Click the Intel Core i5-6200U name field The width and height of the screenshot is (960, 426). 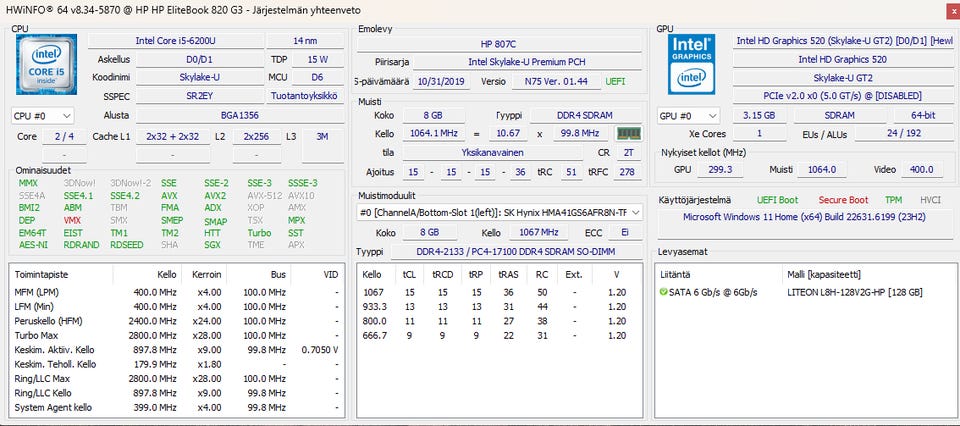coord(175,41)
